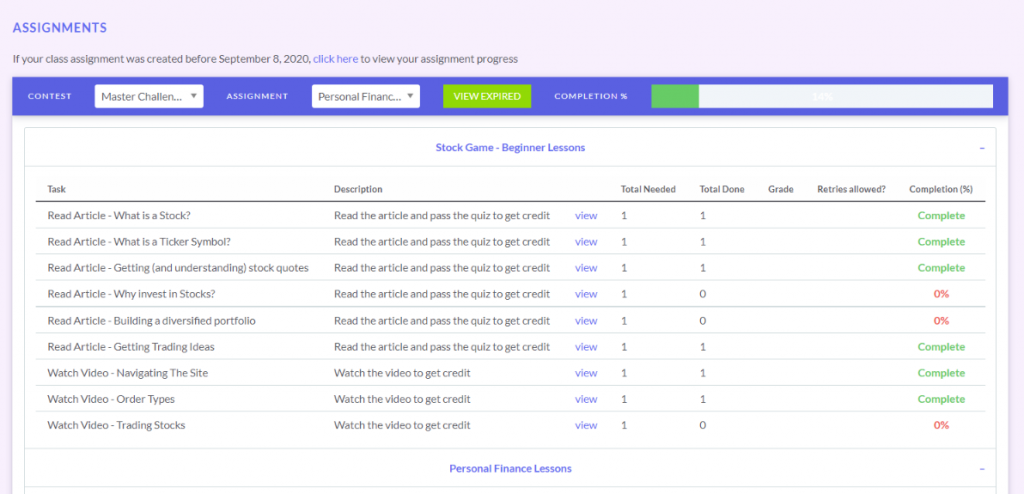Click the View Expired button
This screenshot has width=1024, height=494.
click(487, 96)
